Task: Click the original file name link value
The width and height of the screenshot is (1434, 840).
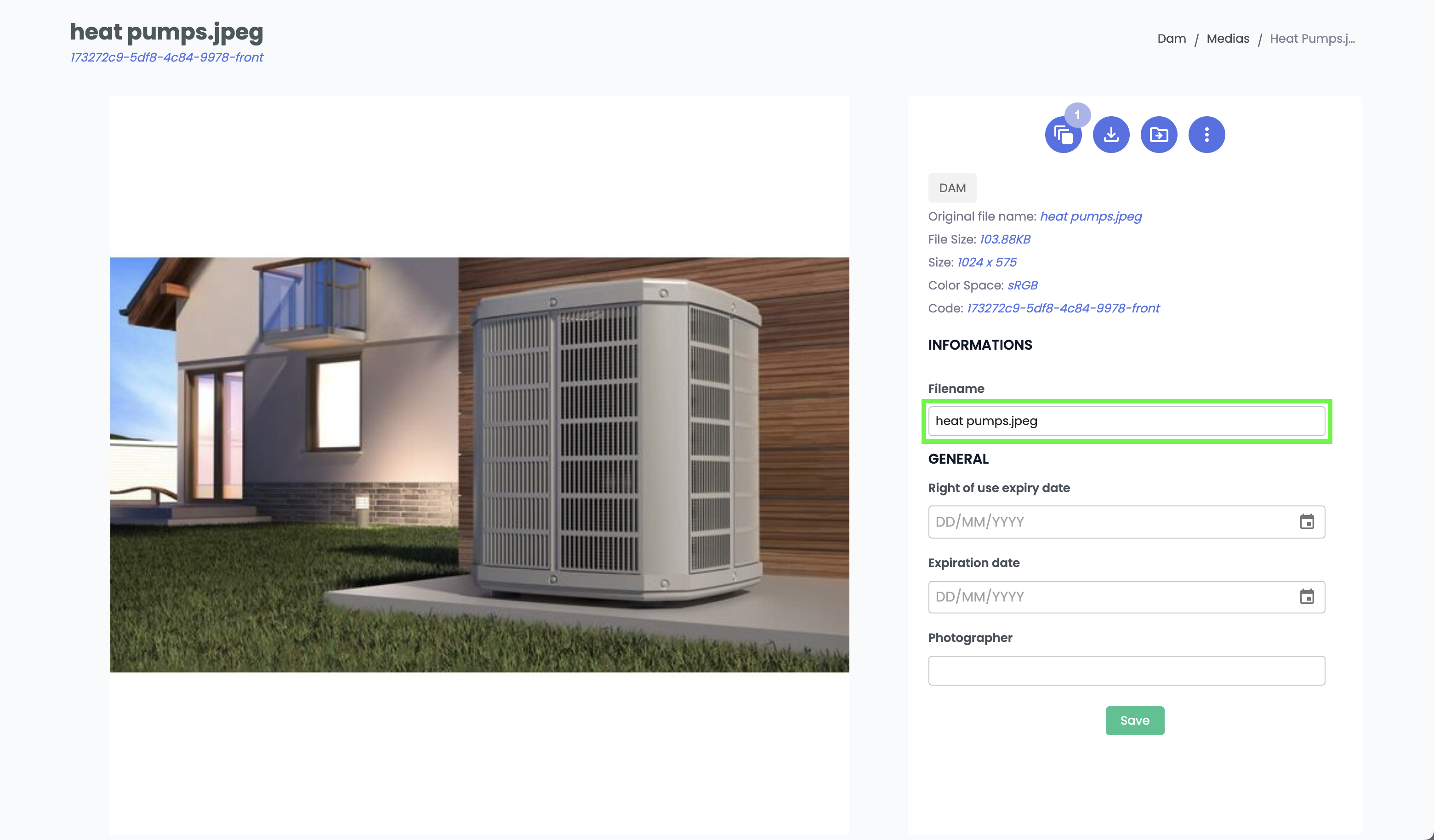Action: (x=1090, y=216)
